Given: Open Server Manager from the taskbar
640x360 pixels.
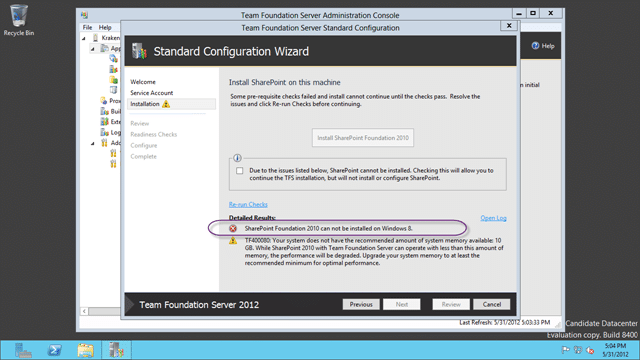Looking at the screenshot, I should tap(23, 350).
